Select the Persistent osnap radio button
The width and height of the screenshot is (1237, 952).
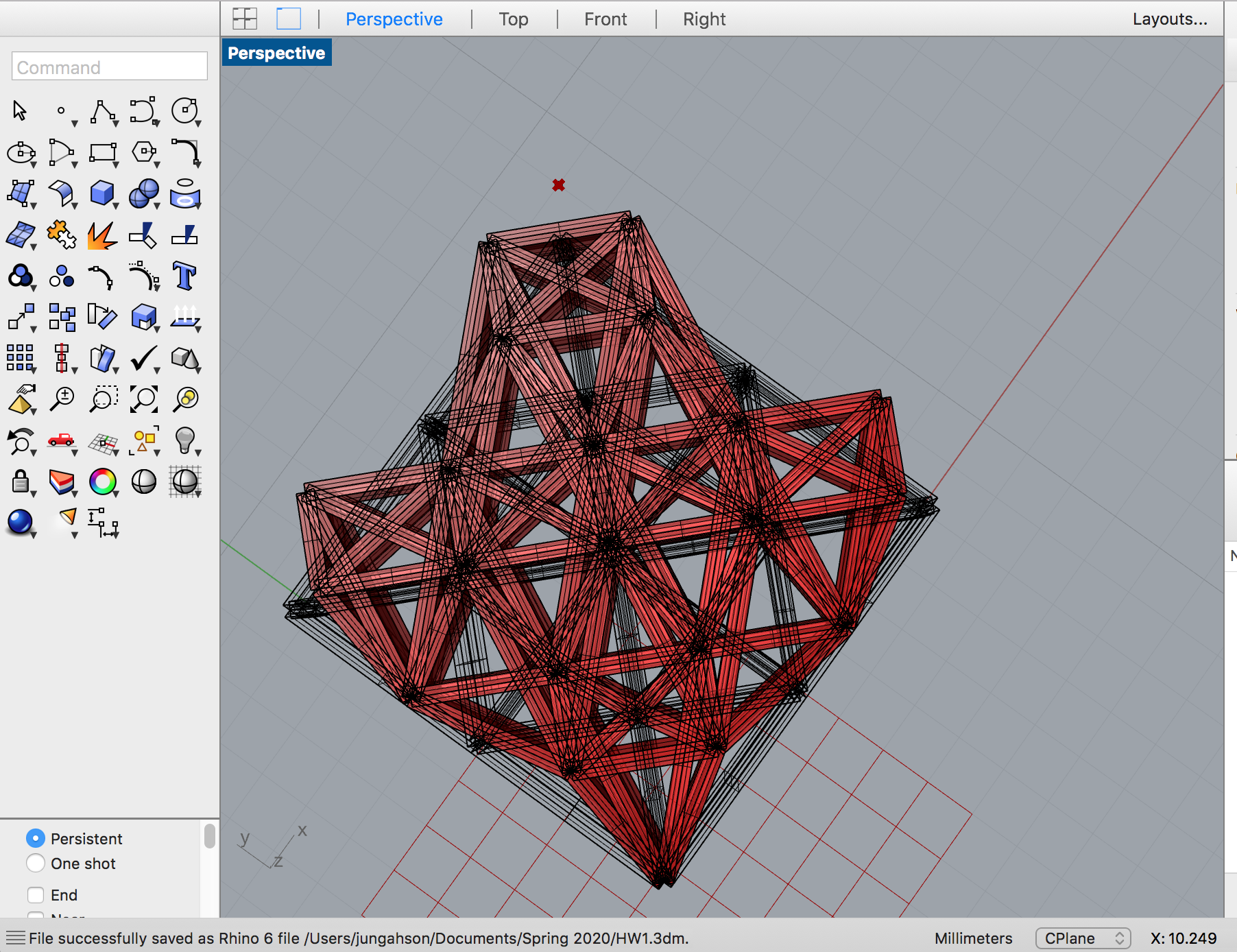(x=36, y=838)
